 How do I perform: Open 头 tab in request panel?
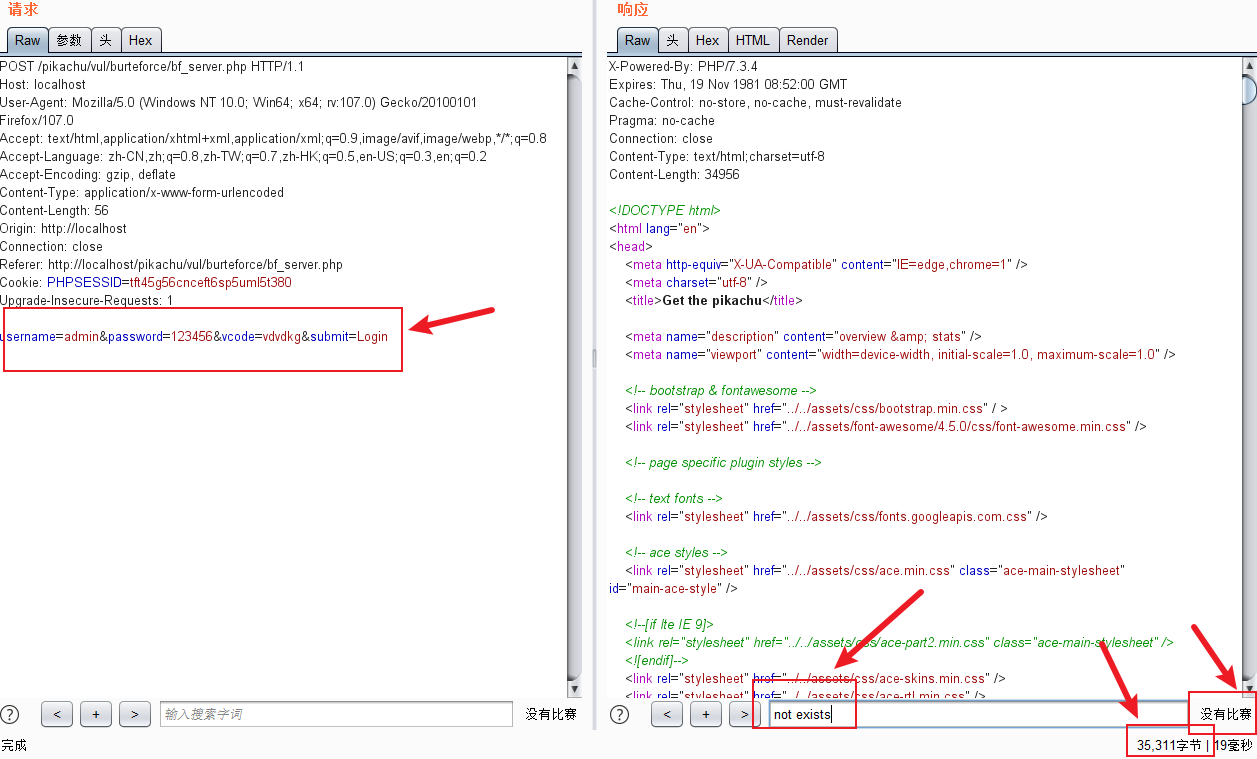click(x=105, y=40)
